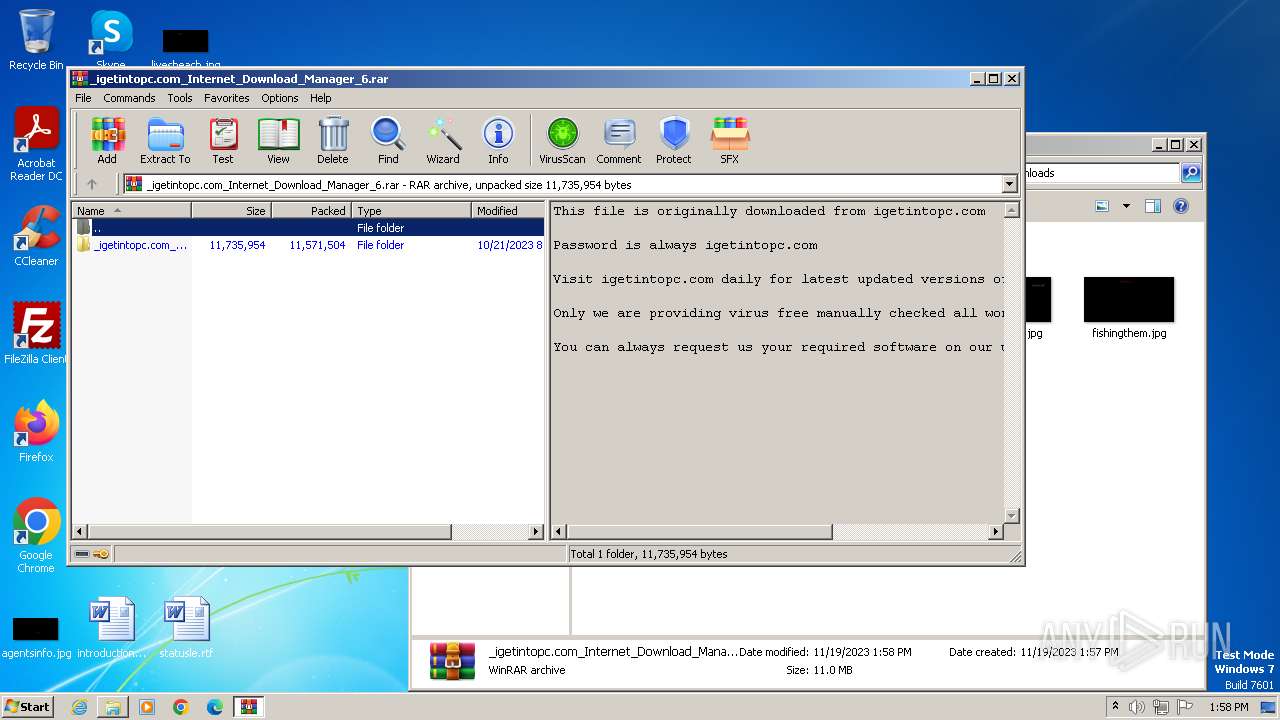The image size is (1280, 720).
Task: Go up one folder level arrow
Action: pos(92,184)
